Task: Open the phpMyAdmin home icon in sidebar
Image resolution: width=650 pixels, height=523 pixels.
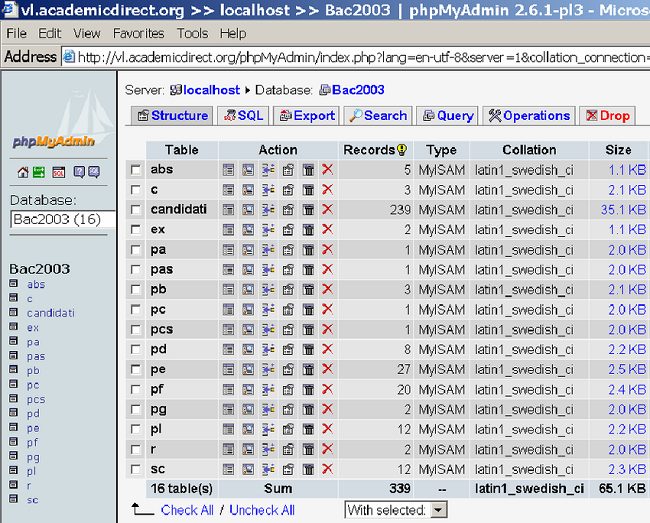Action: pos(23,172)
